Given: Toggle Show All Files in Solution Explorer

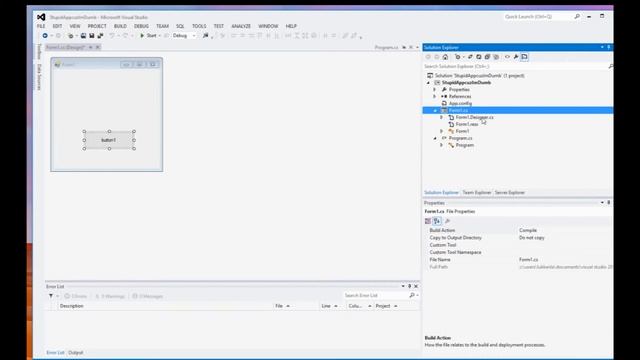Looking at the screenshot, I should [x=496, y=57].
